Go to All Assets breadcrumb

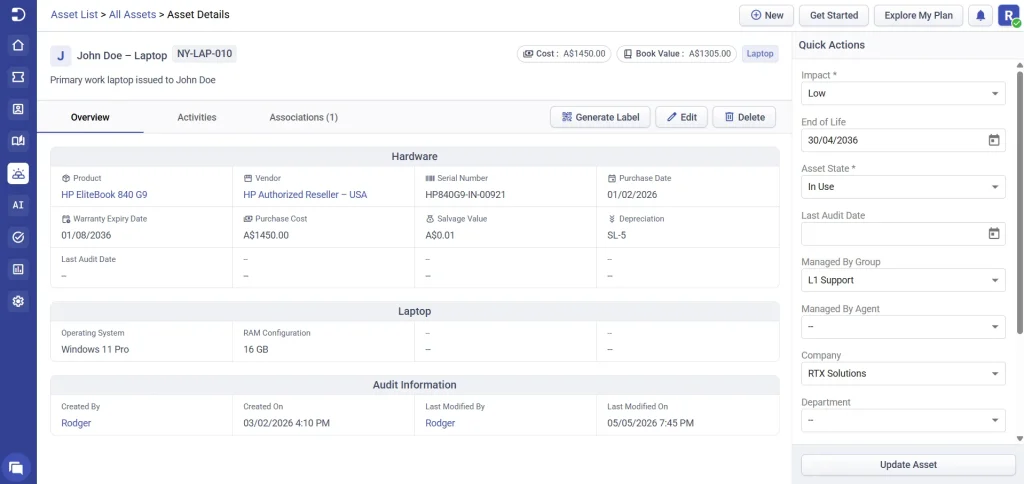click(133, 14)
